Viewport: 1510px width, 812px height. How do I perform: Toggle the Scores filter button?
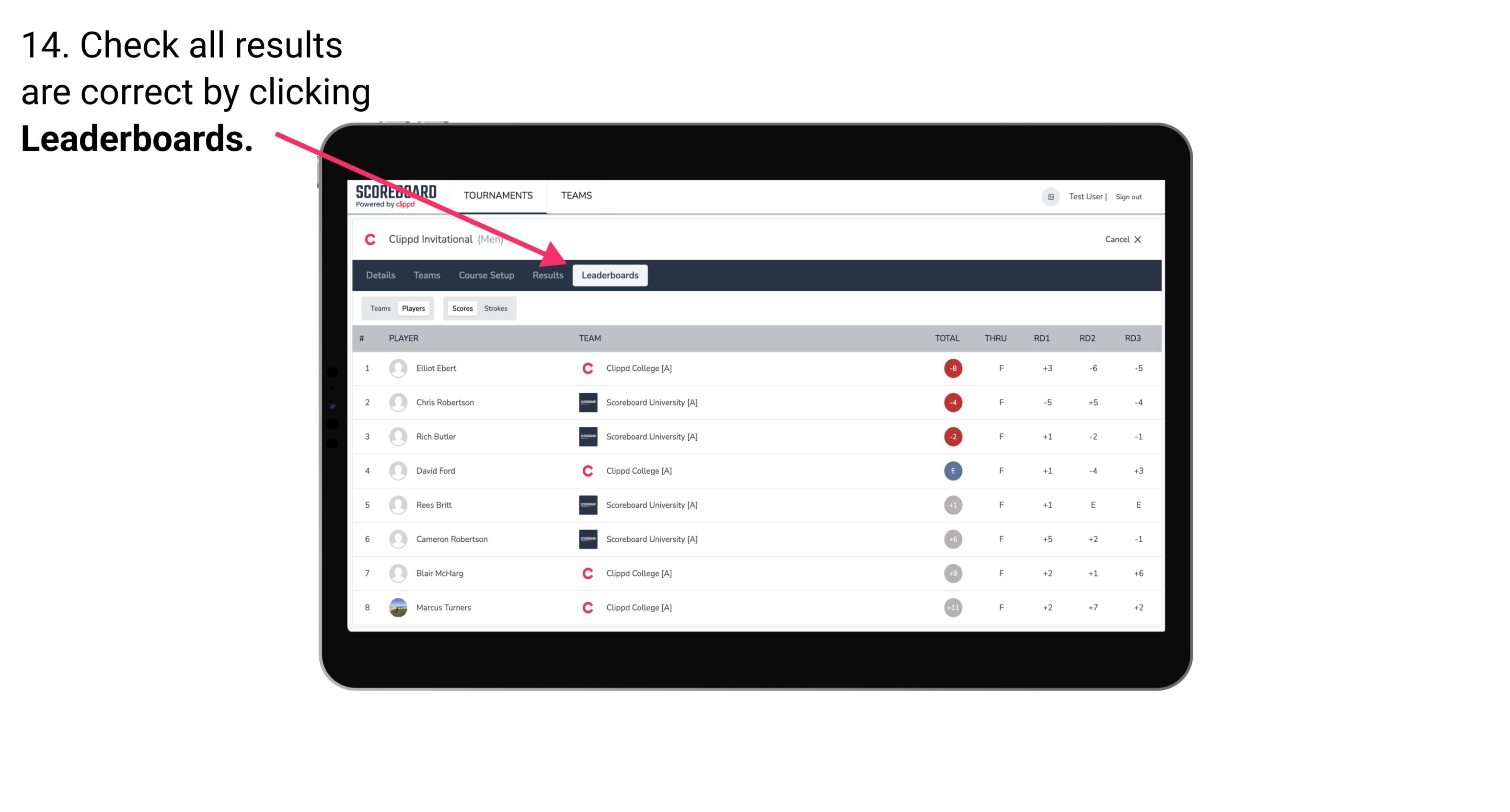point(461,308)
